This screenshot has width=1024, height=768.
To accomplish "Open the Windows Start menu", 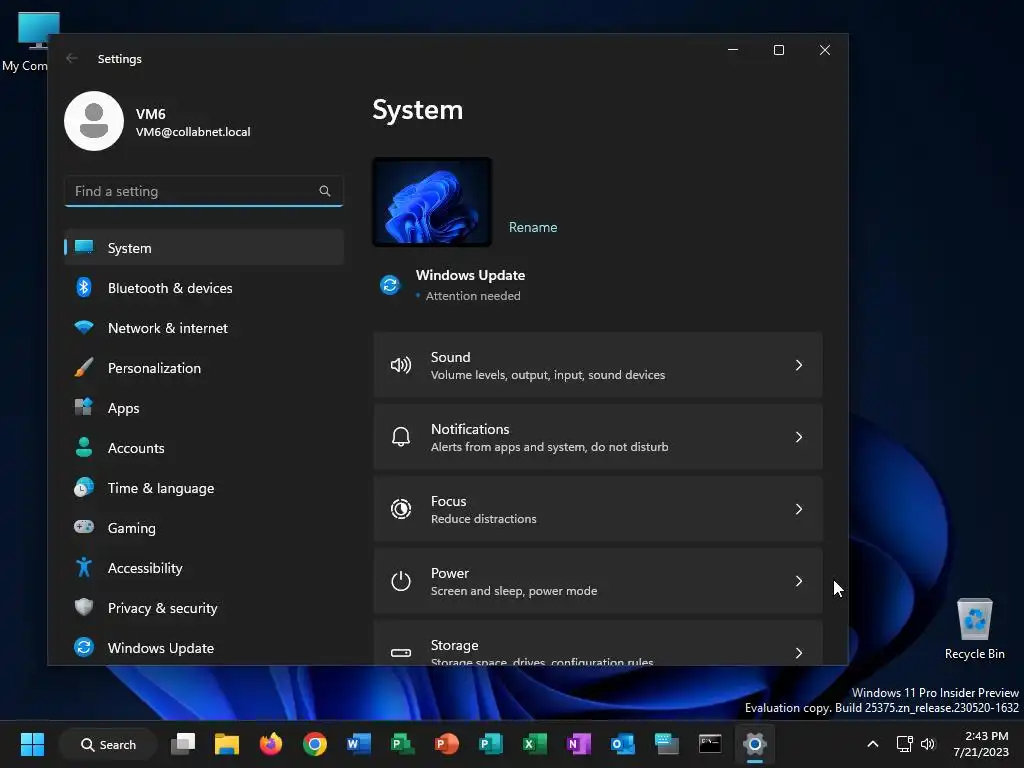I will click(x=32, y=744).
